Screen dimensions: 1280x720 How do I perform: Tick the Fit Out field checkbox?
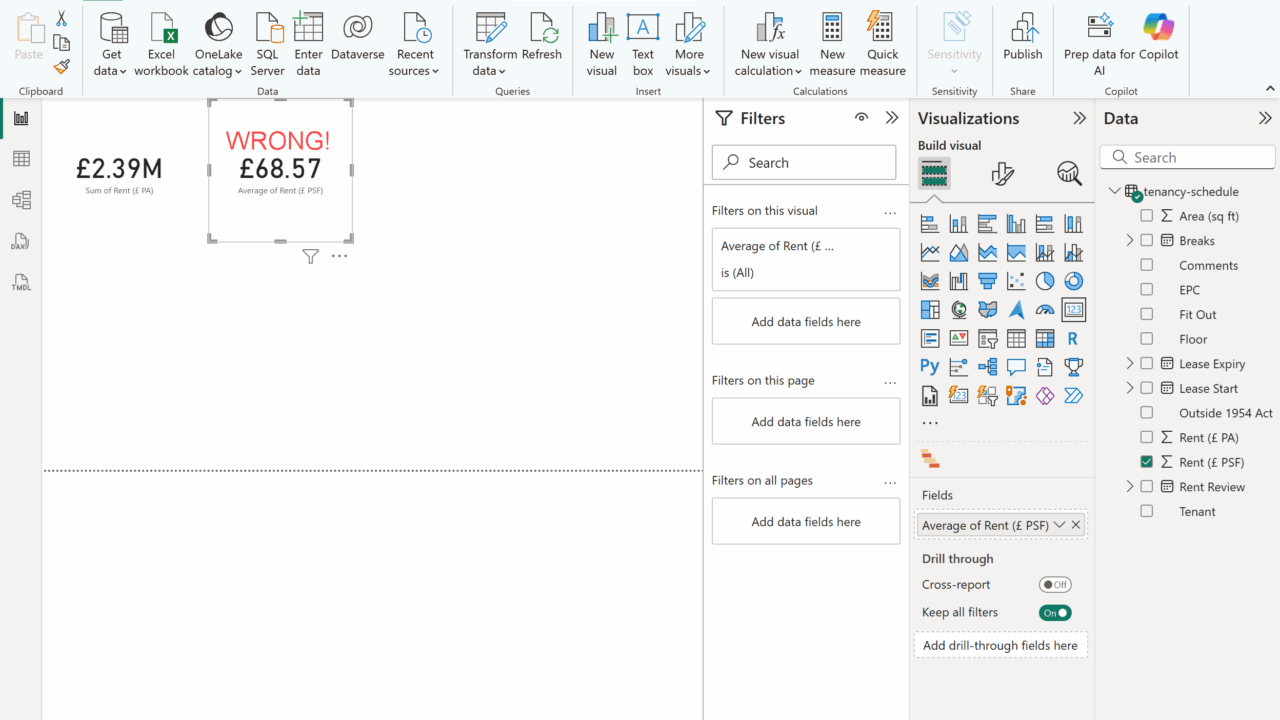click(1147, 314)
